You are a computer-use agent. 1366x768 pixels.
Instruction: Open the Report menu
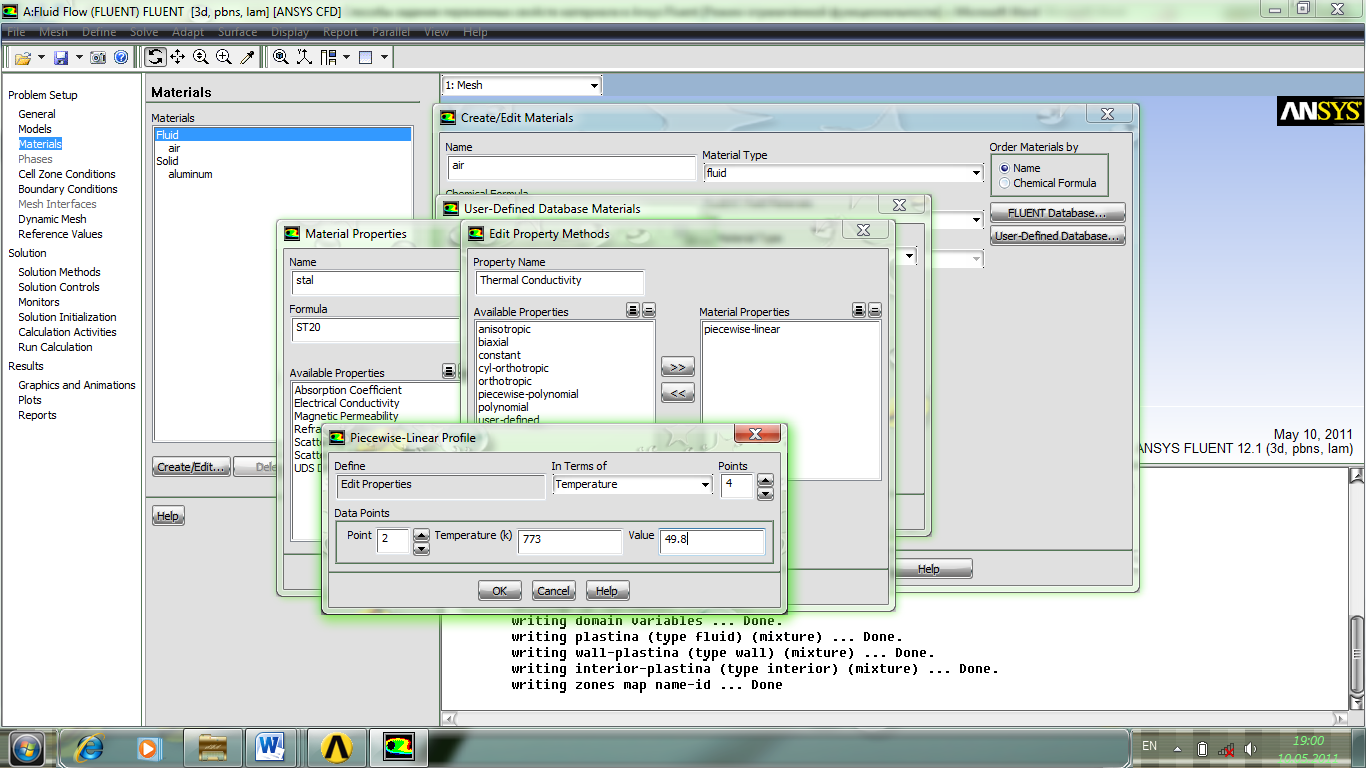click(x=340, y=32)
